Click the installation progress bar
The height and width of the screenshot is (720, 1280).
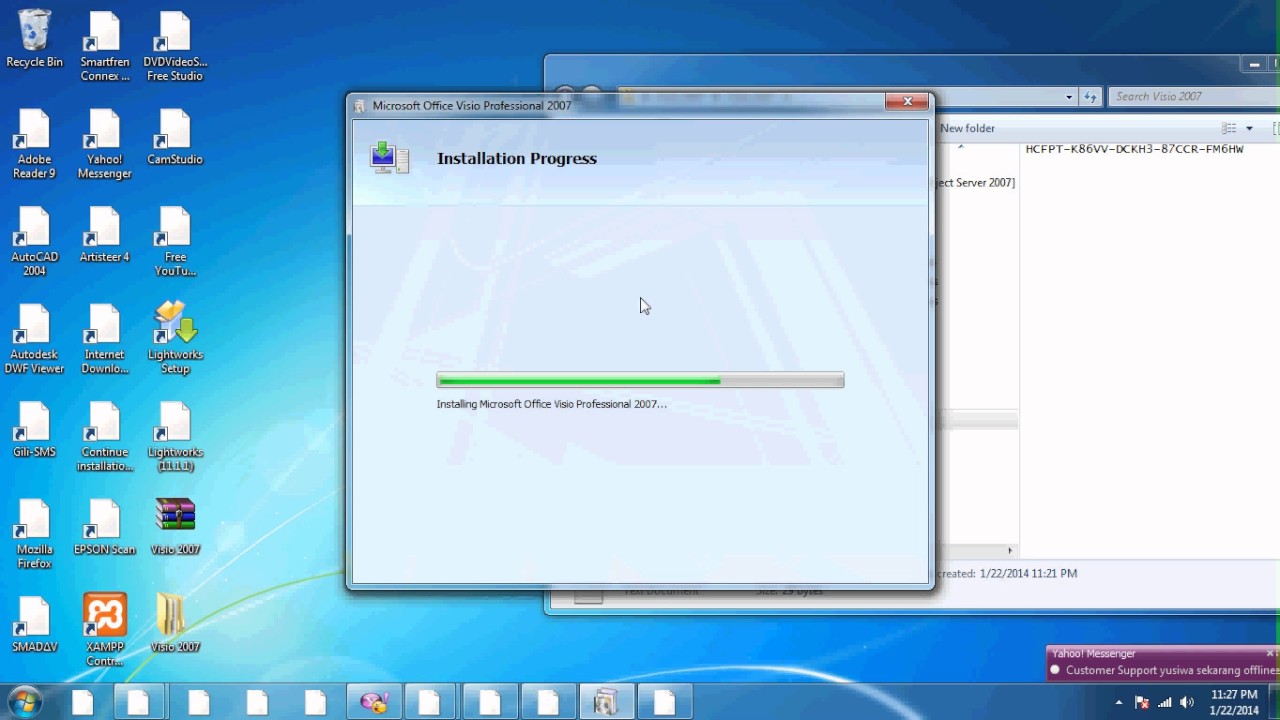click(x=640, y=380)
